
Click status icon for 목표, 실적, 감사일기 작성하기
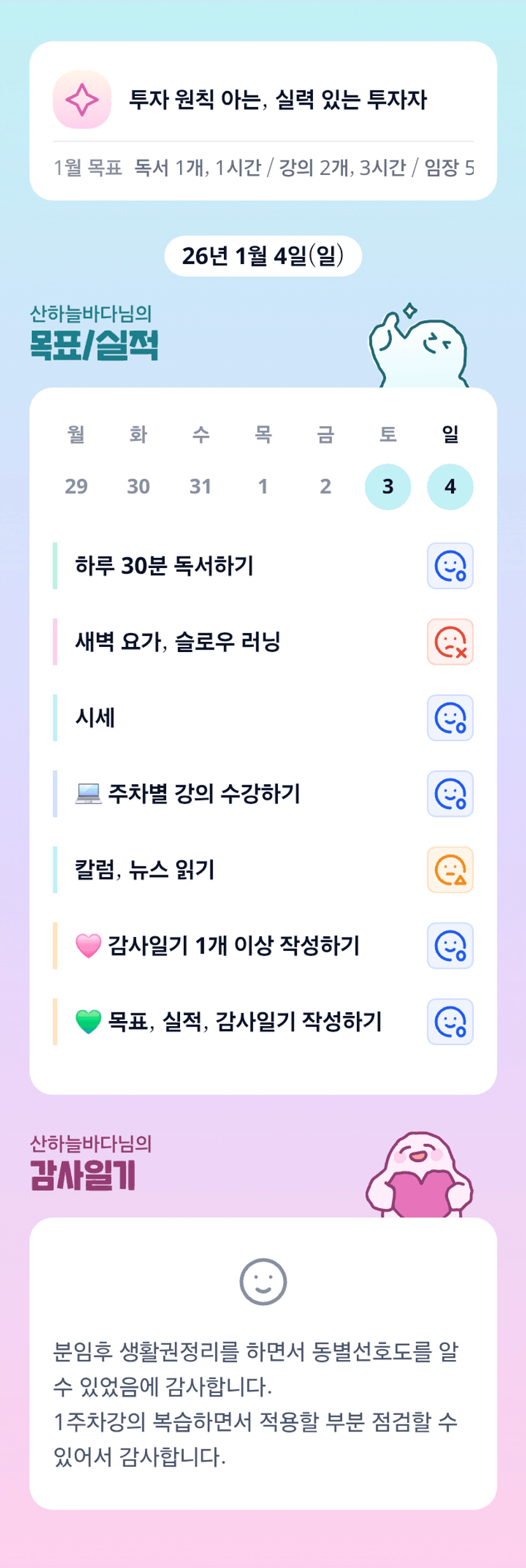click(450, 1022)
